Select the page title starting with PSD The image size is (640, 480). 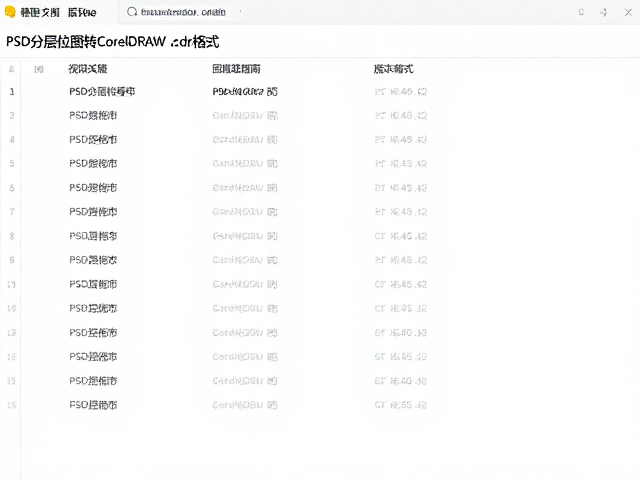[x=113, y=42]
